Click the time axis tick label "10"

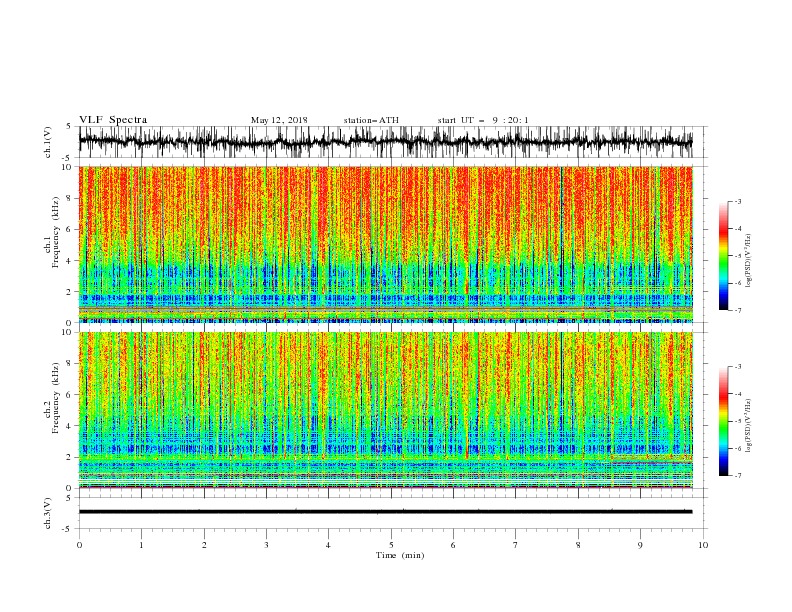pyautogui.click(x=703, y=545)
